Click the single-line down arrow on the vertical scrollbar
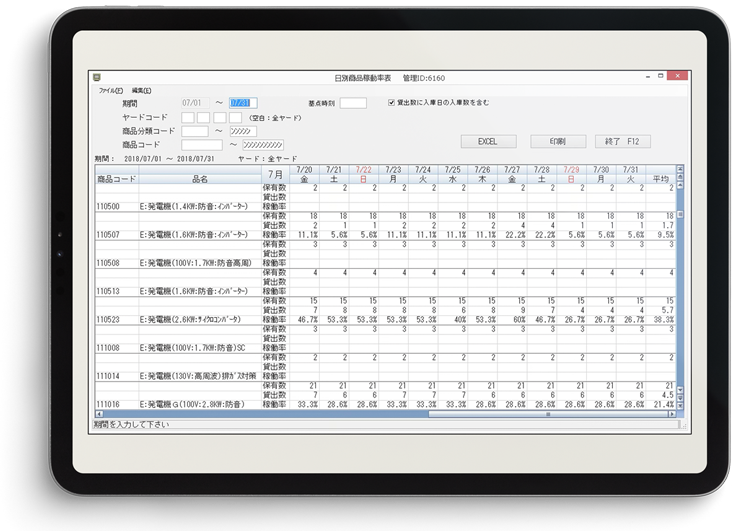734x531 pixels. pos(680,390)
